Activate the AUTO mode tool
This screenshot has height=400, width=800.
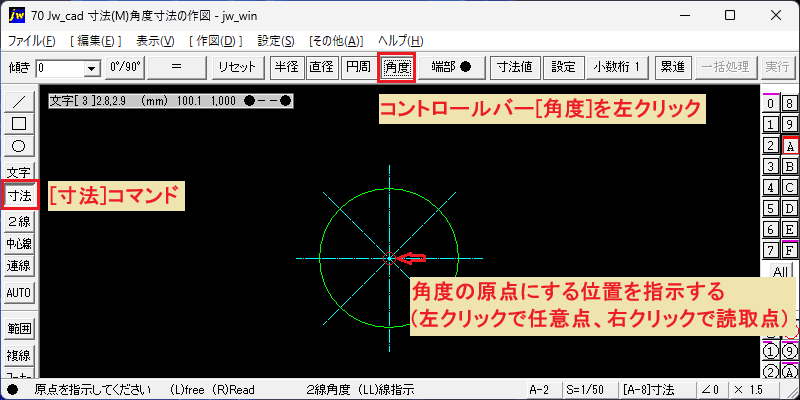point(19,293)
